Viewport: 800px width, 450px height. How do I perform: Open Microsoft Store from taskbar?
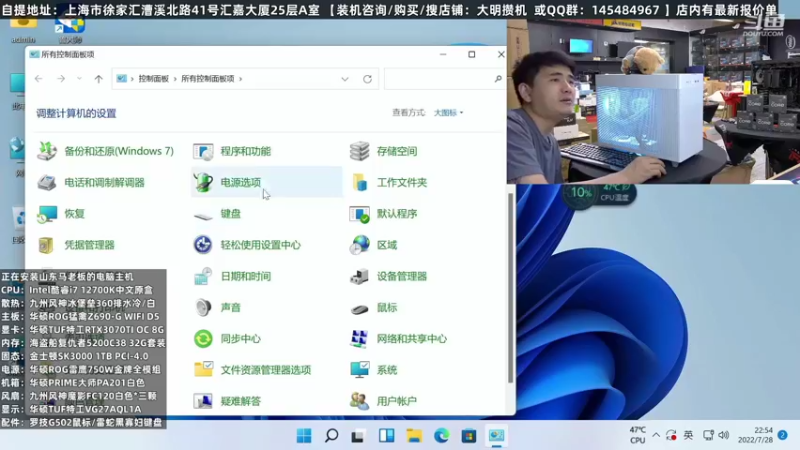[469, 436]
